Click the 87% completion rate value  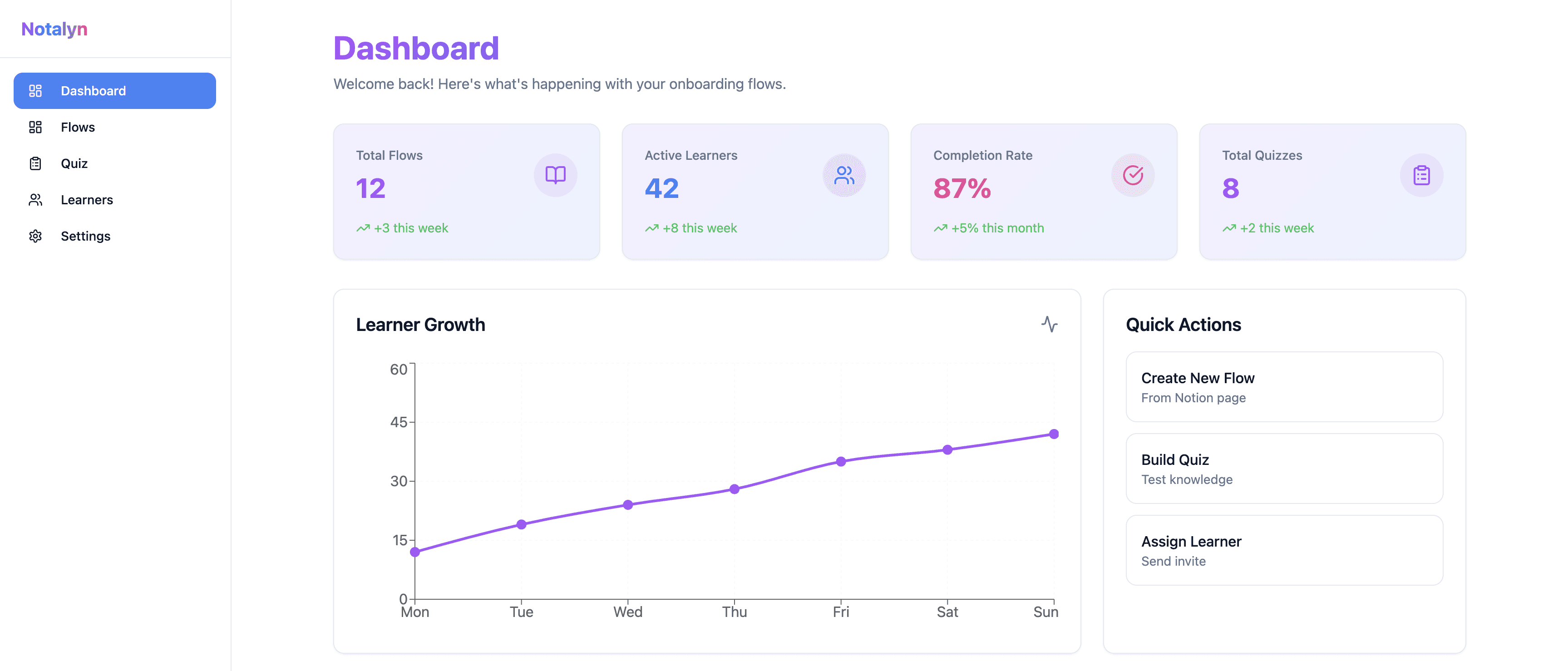tap(962, 189)
